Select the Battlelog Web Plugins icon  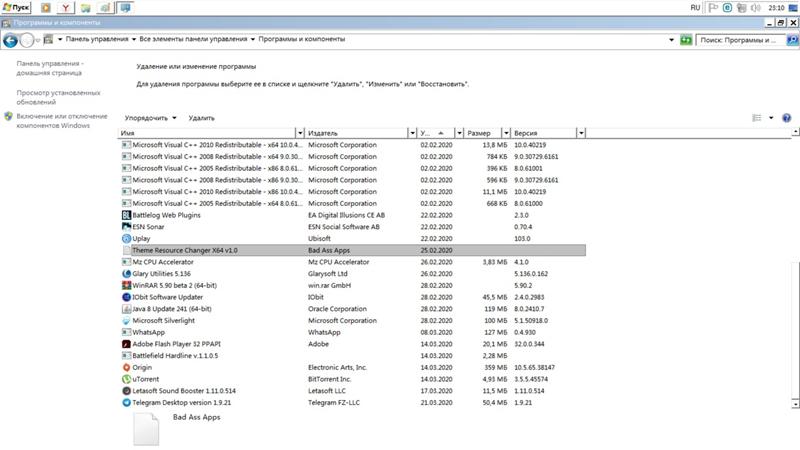127,215
